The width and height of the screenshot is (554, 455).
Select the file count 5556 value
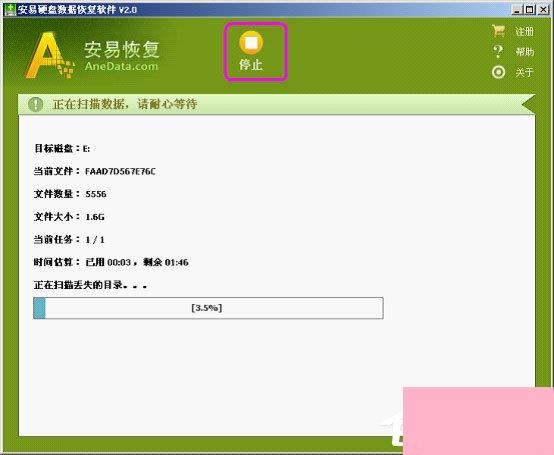pyautogui.click(x=96, y=194)
